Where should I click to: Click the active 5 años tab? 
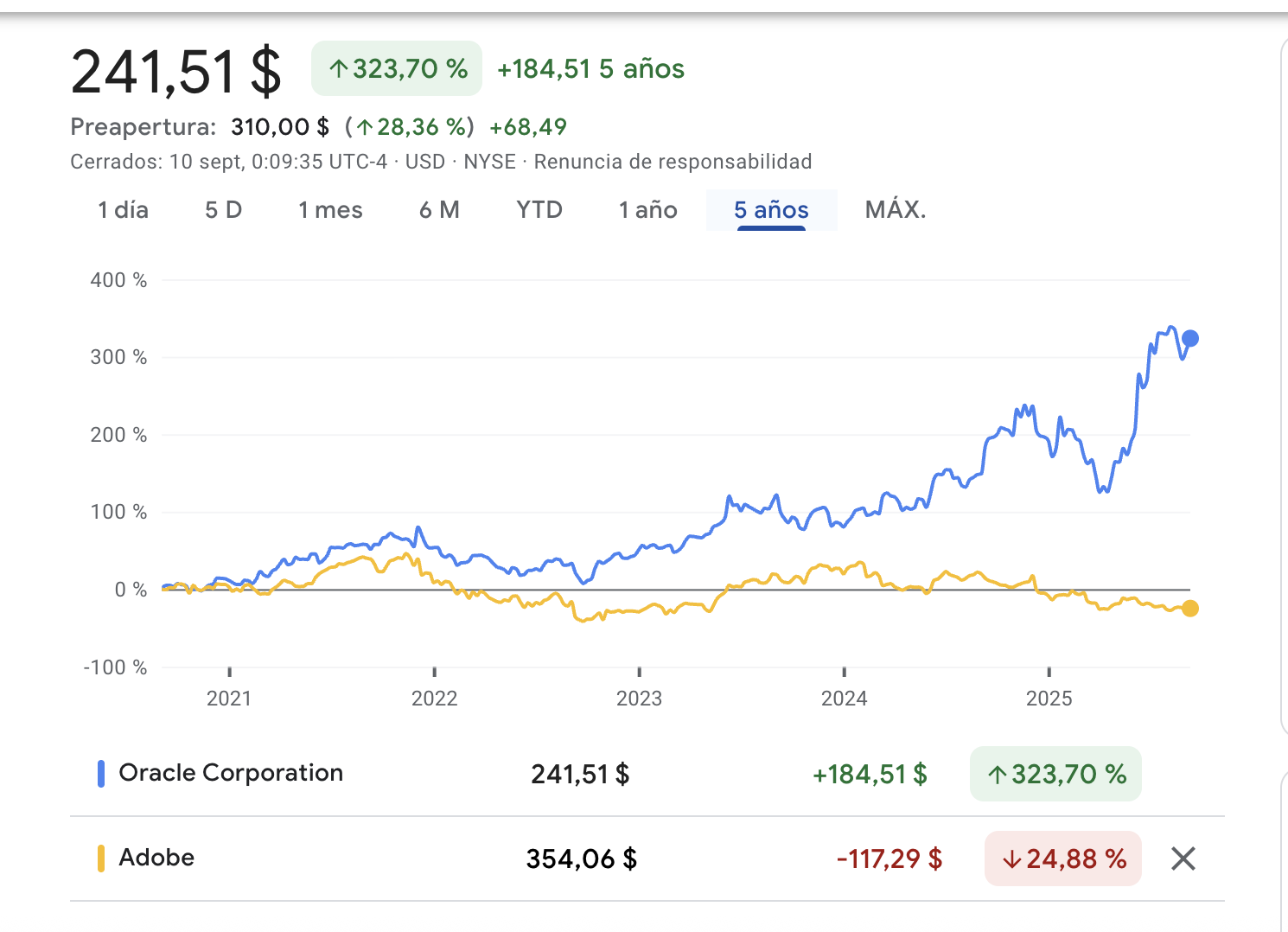pos(771,210)
